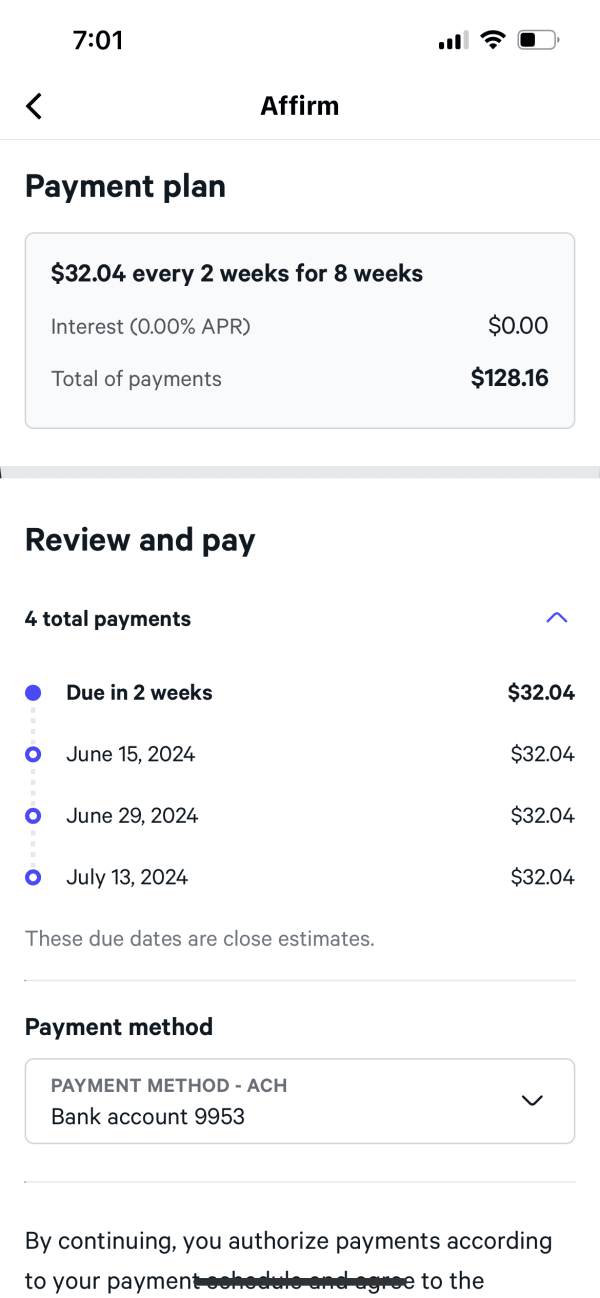Go back using the top-left arrow
This screenshot has height=1298, width=600.
pyautogui.click(x=34, y=106)
